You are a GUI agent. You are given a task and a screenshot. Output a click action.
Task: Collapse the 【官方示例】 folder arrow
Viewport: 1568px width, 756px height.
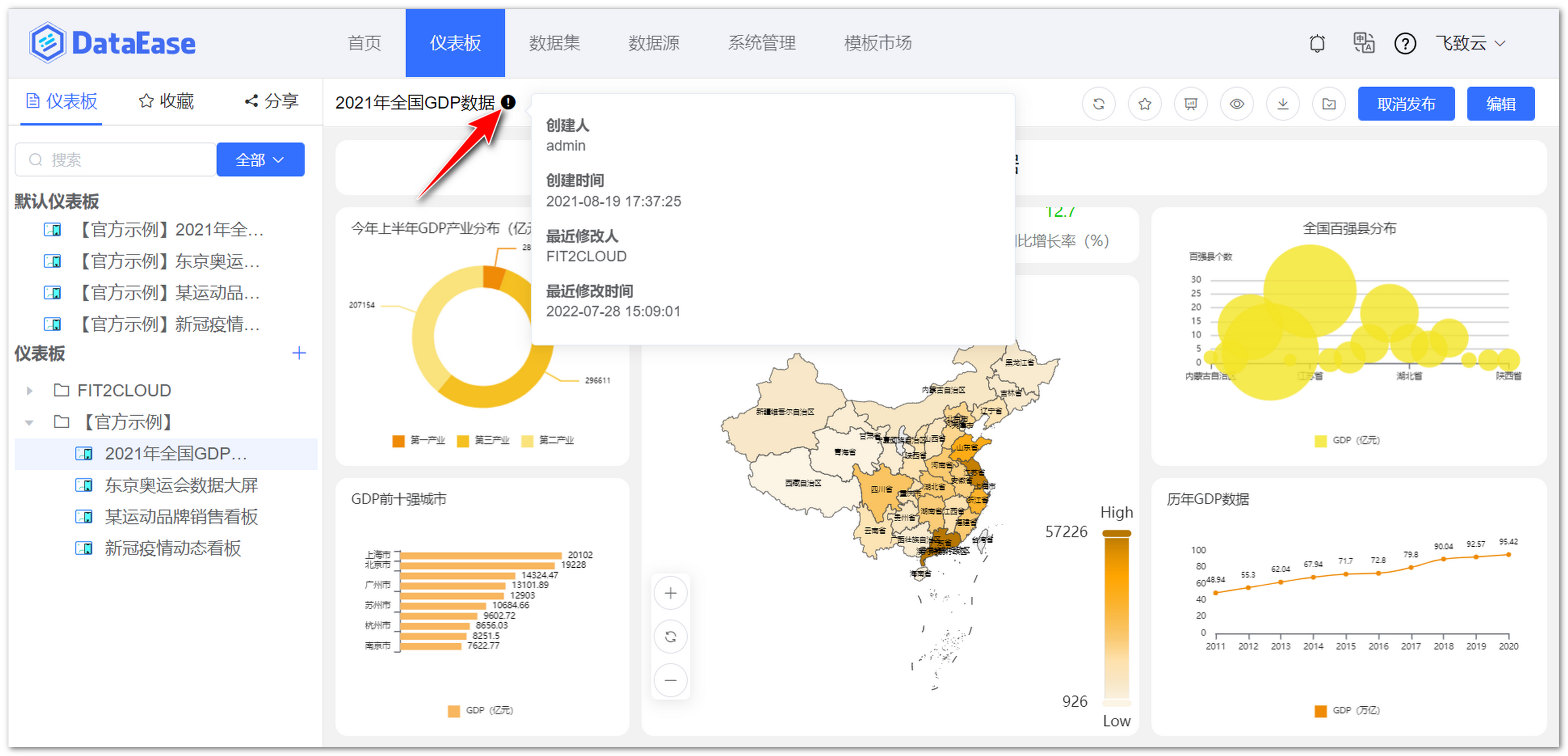pos(29,422)
